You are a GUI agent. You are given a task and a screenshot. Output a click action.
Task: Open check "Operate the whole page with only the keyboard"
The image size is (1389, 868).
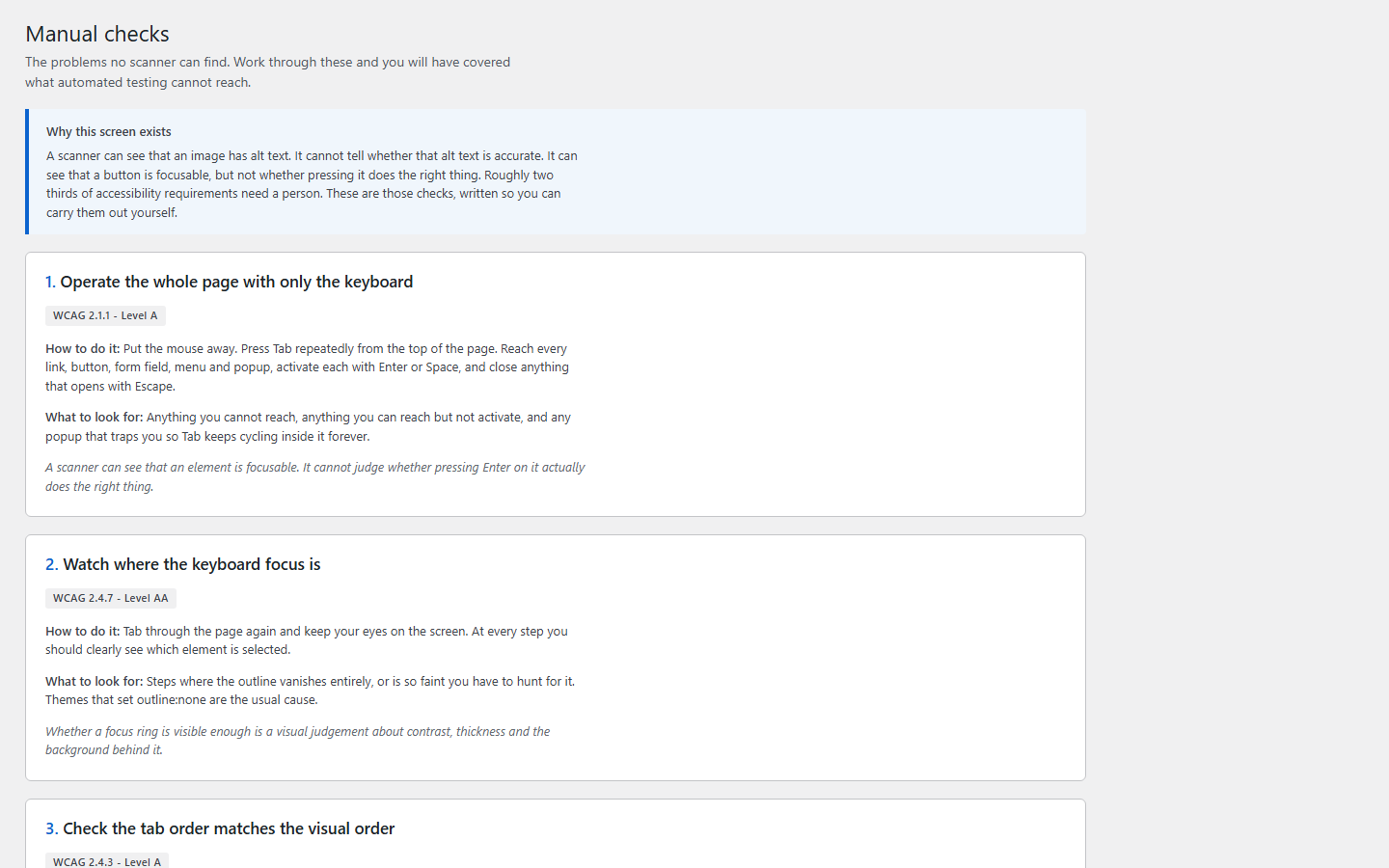(x=236, y=282)
